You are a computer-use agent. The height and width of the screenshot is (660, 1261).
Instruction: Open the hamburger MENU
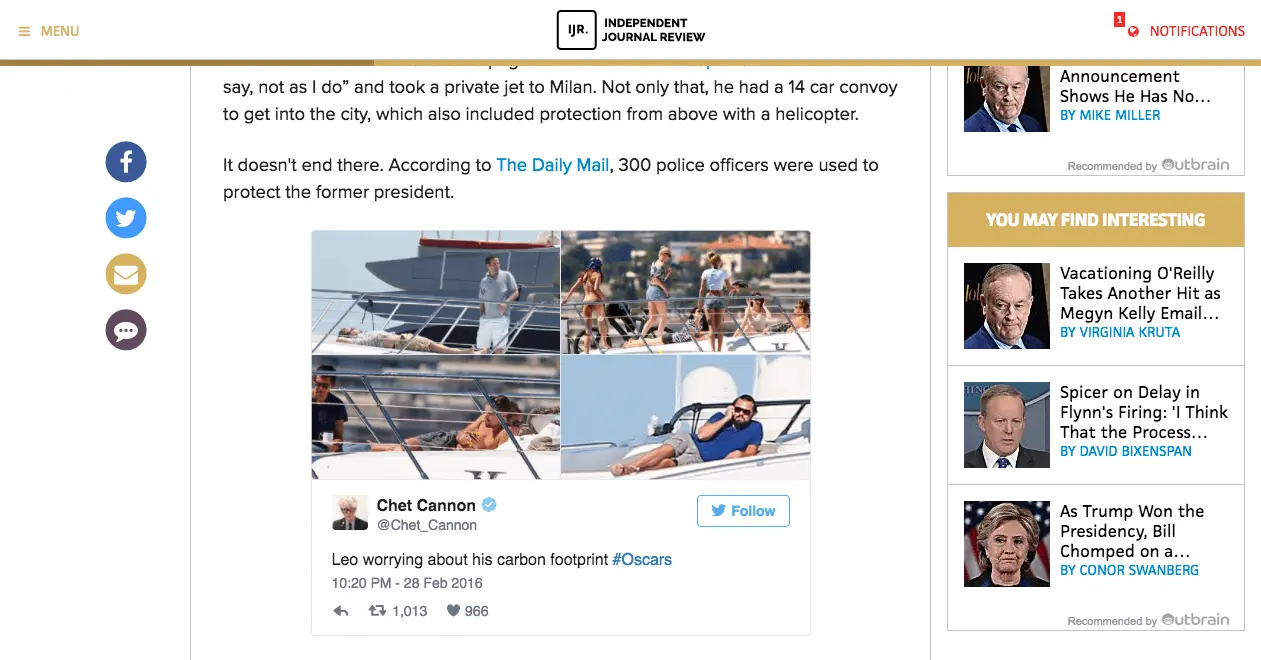(49, 31)
